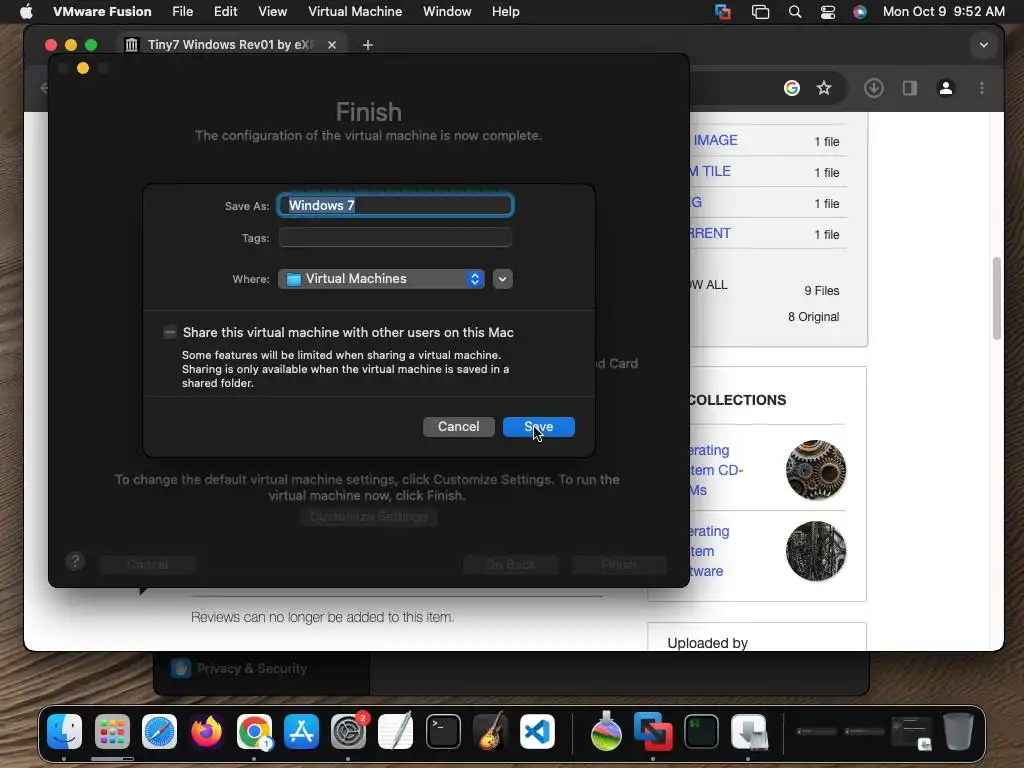The height and width of the screenshot is (768, 1024).
Task: Open Google Chrome from the Dock
Action: [x=254, y=731]
